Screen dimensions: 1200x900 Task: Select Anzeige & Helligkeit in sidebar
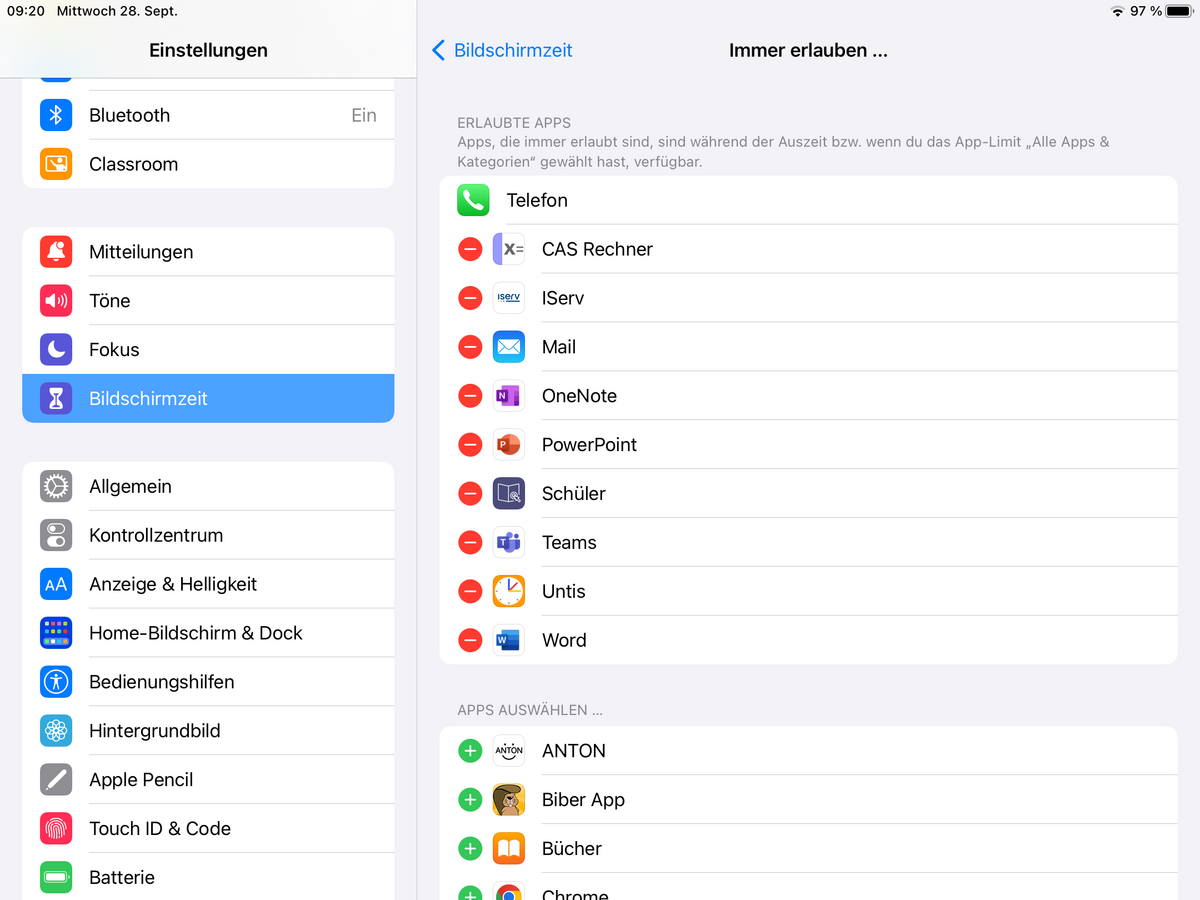pos(208,584)
